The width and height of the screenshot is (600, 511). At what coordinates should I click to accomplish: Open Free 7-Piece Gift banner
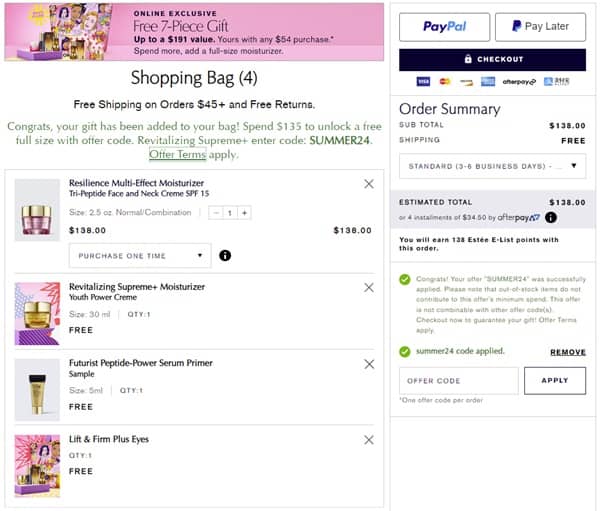click(x=193, y=31)
